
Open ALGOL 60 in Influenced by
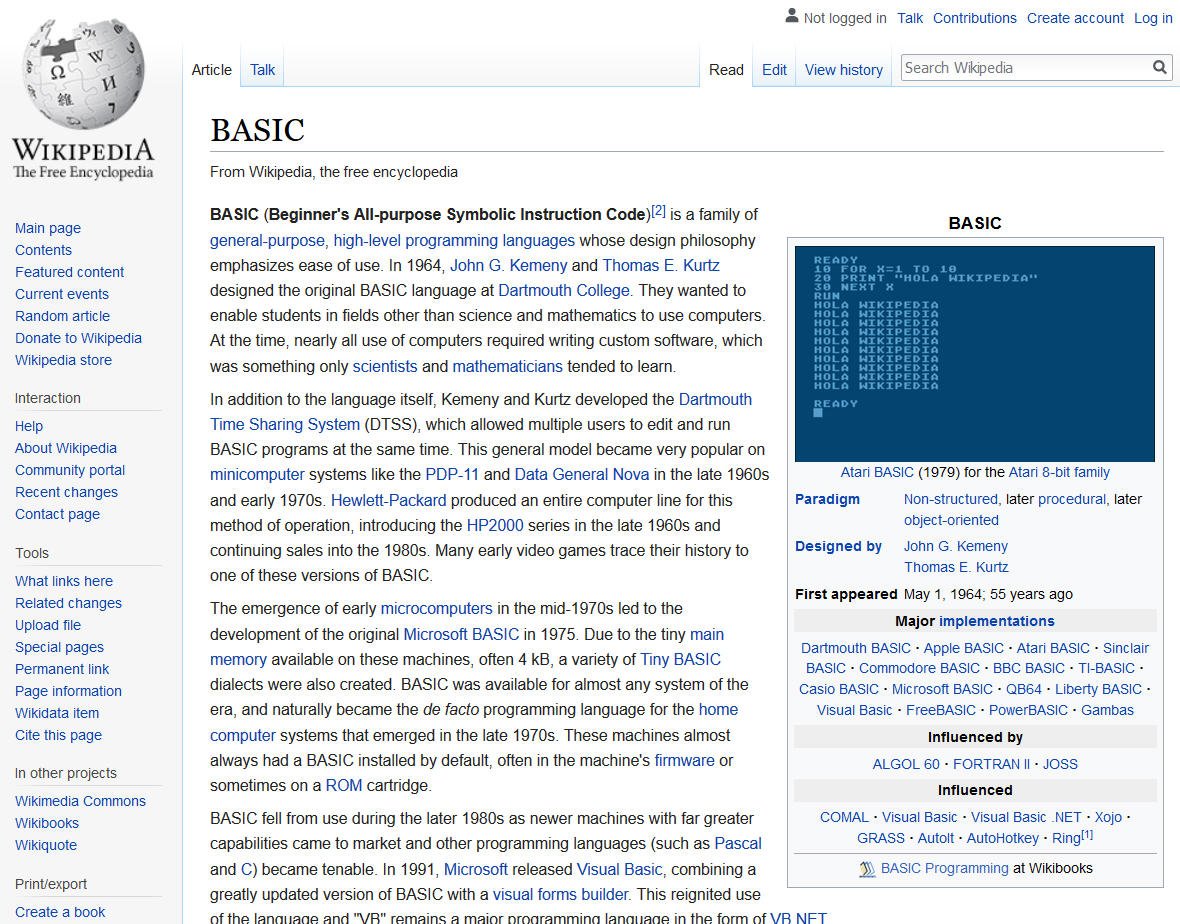click(906, 764)
